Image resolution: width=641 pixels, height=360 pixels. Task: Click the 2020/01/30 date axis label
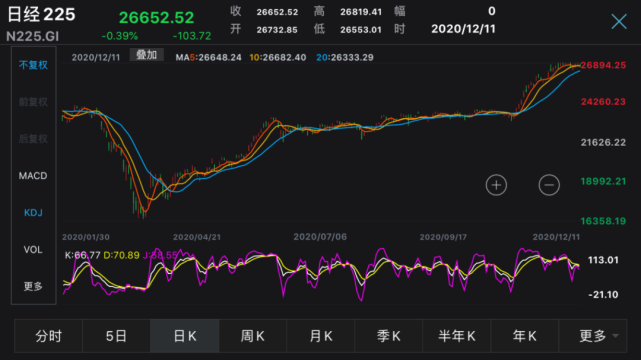85,237
